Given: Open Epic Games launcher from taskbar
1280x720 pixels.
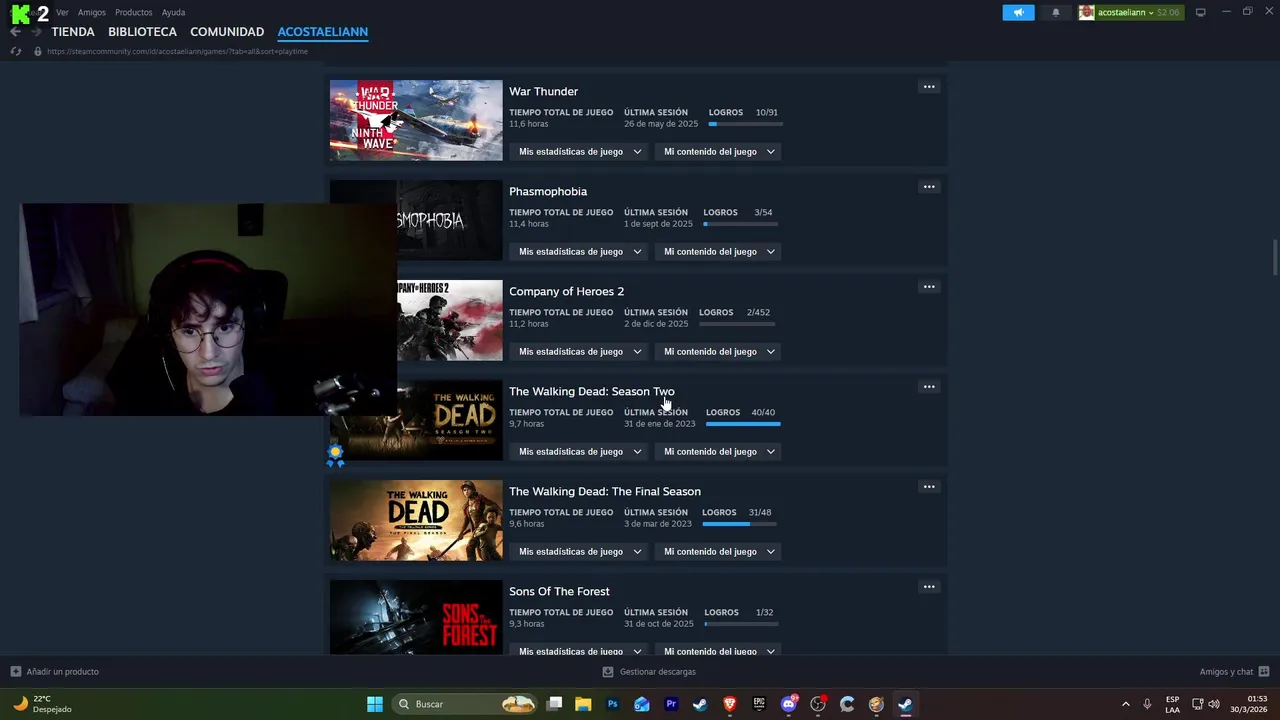Looking at the screenshot, I should [x=759, y=704].
